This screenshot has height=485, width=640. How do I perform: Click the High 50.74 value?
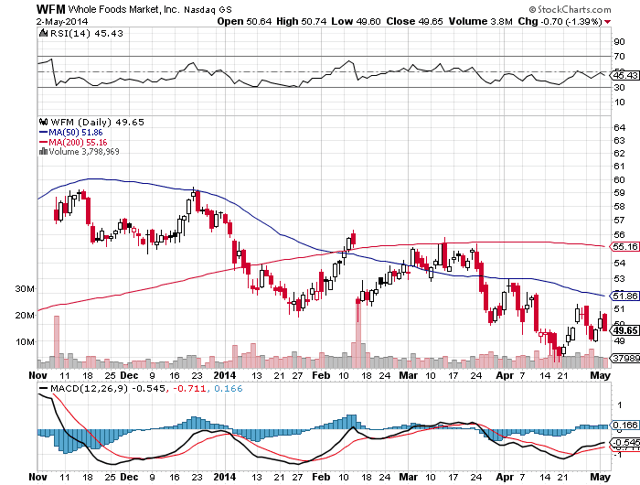click(x=301, y=21)
